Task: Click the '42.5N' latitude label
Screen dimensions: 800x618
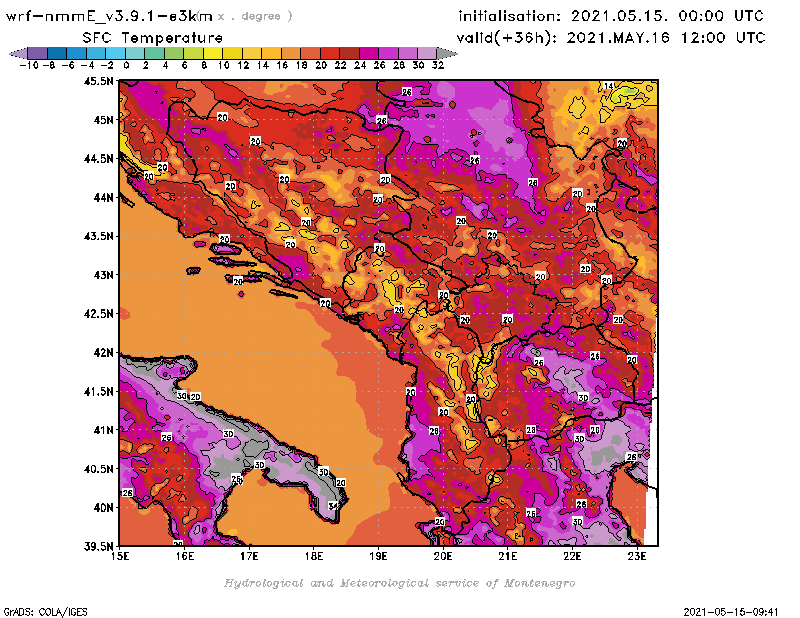Action: point(98,314)
